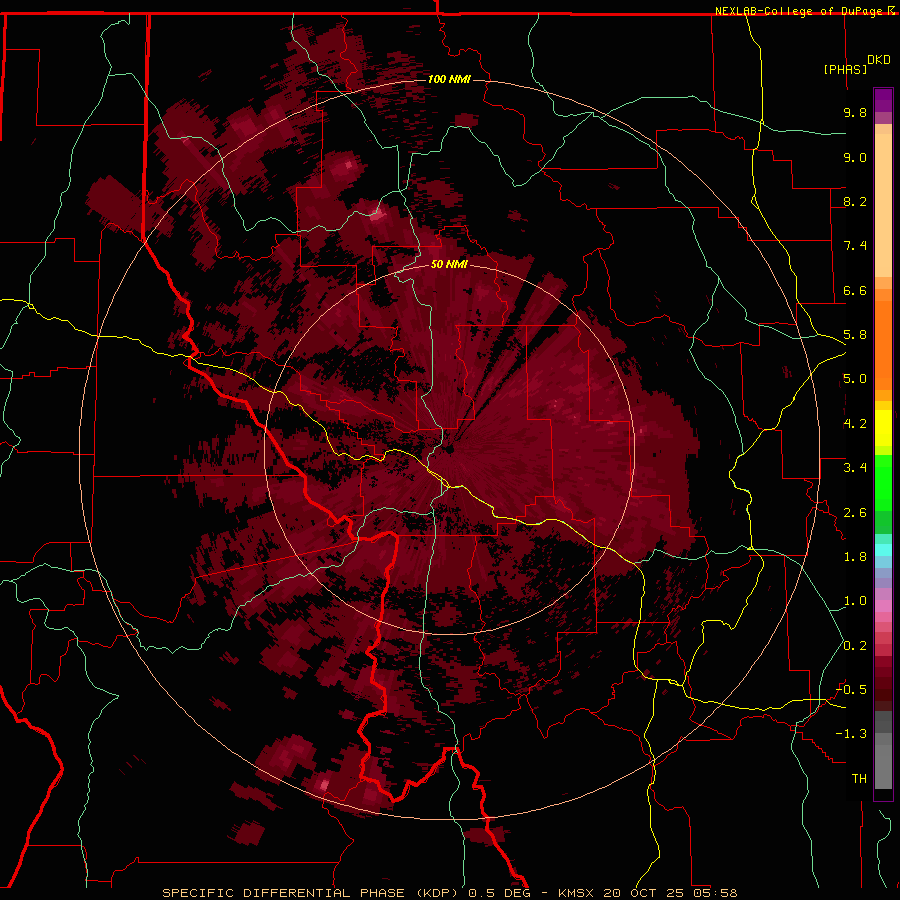Click the 1.0 value on the color scale
Image resolution: width=900 pixels, height=900 pixels.
(x=855, y=601)
